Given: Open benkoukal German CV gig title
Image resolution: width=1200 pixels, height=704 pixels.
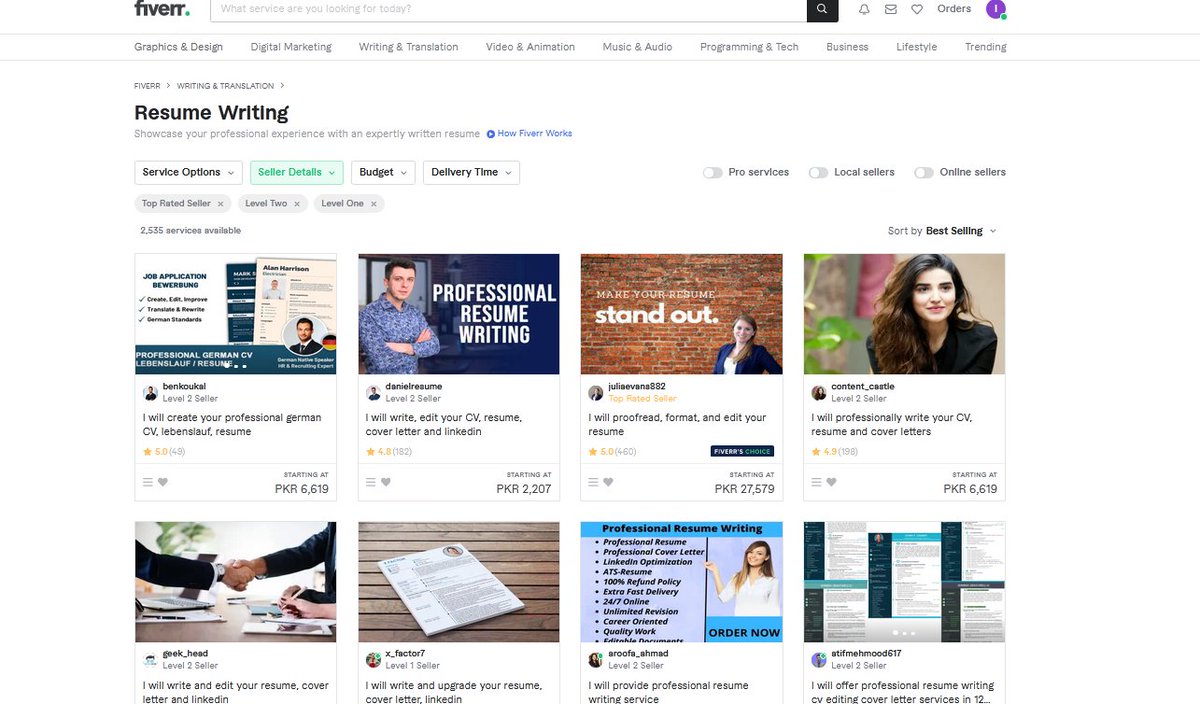Looking at the screenshot, I should 232,425.
